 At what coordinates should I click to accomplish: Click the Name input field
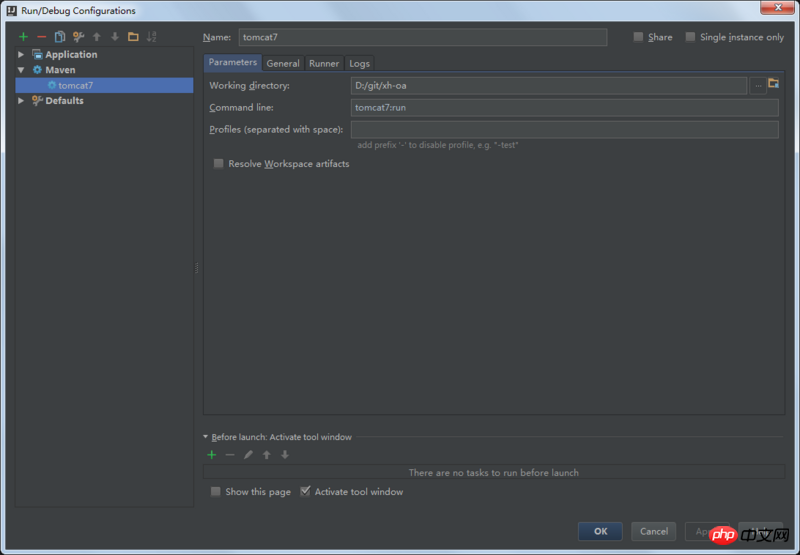pos(423,37)
